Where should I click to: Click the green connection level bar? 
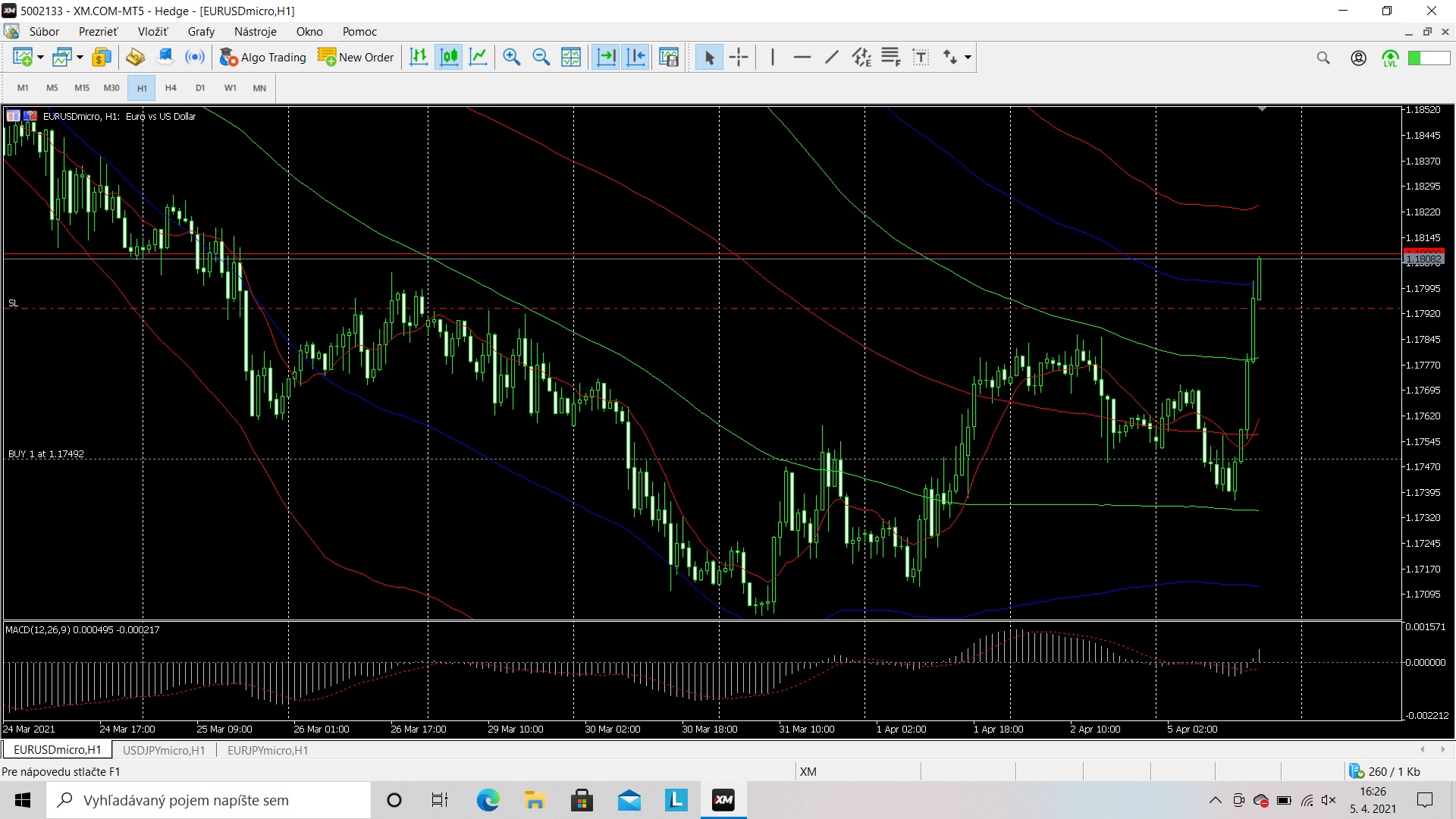[x=1429, y=58]
